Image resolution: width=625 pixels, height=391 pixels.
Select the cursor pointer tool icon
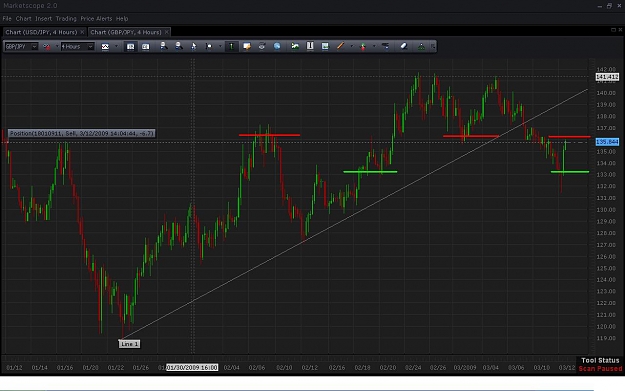click(x=194, y=46)
